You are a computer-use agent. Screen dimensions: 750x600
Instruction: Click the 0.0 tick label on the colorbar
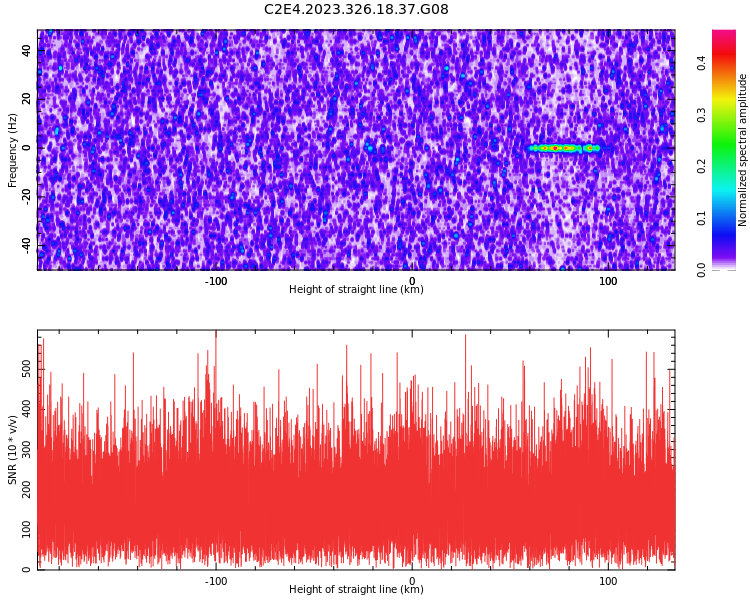701,270
